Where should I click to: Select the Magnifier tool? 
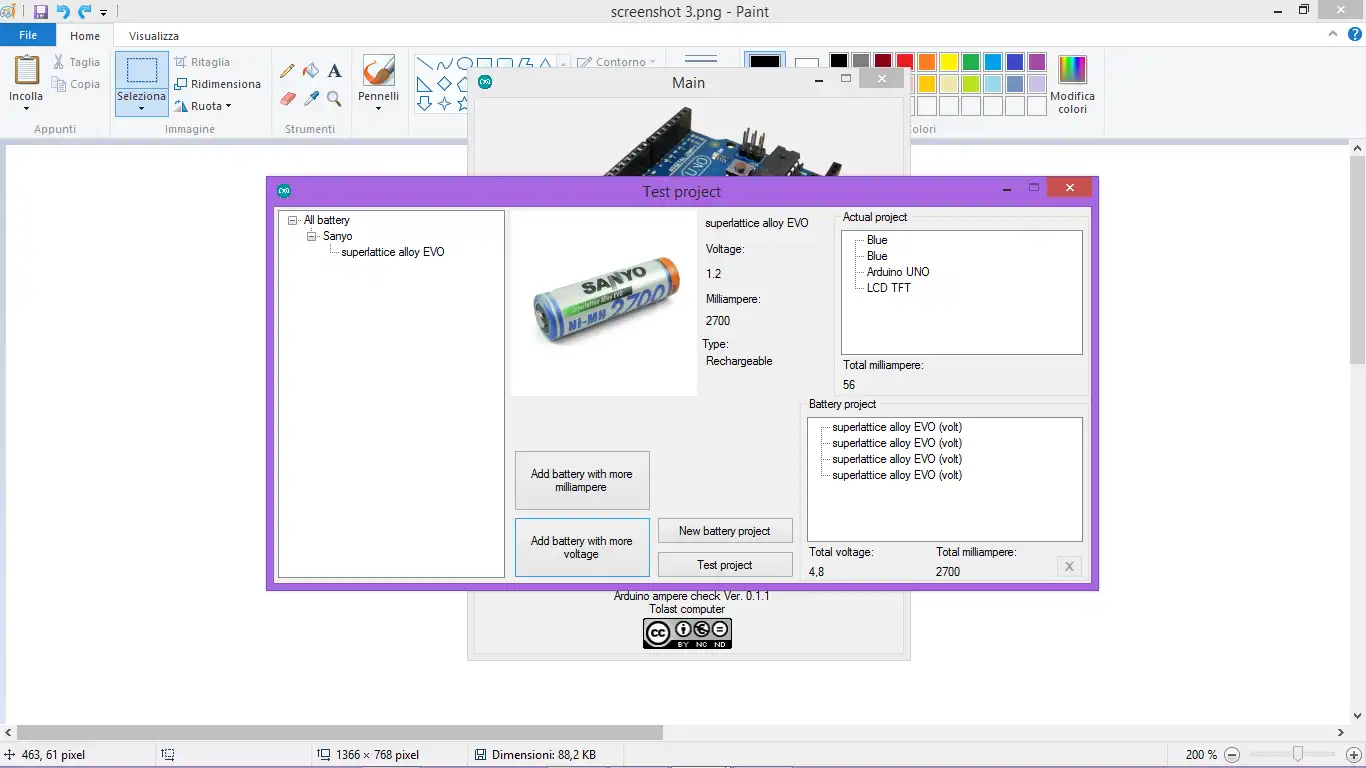334,99
